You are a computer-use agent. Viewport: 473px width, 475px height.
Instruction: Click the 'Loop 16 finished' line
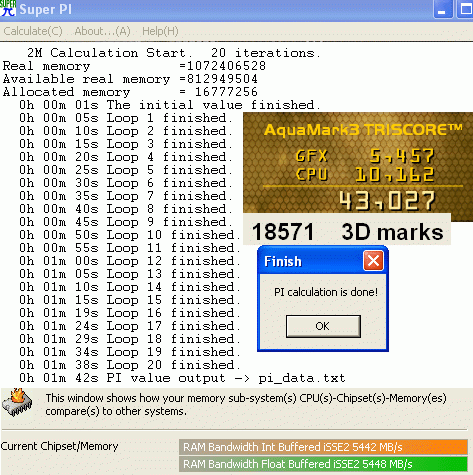130,313
